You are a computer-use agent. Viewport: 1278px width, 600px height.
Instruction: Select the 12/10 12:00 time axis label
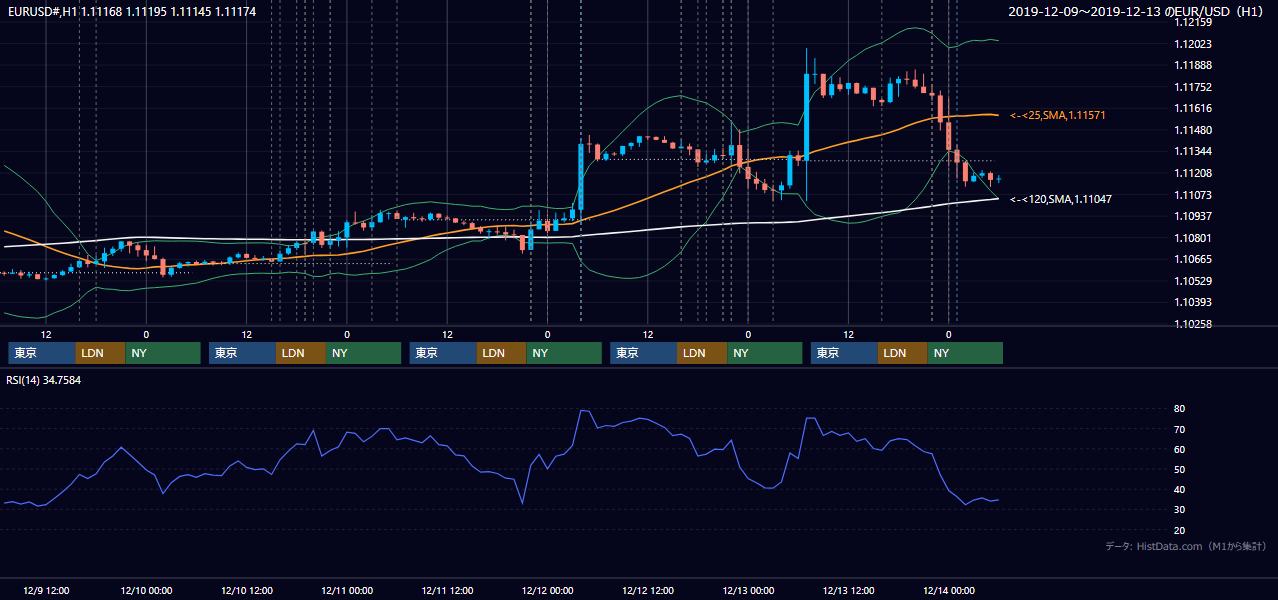(246, 590)
